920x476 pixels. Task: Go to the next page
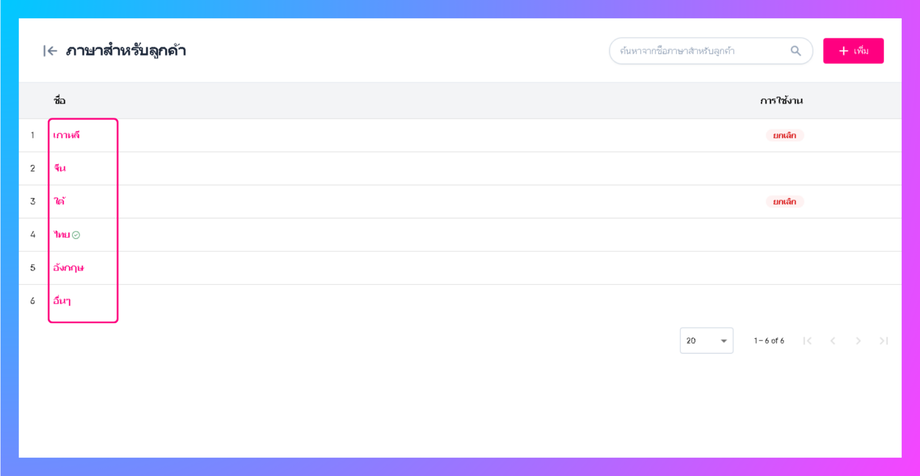click(x=858, y=341)
